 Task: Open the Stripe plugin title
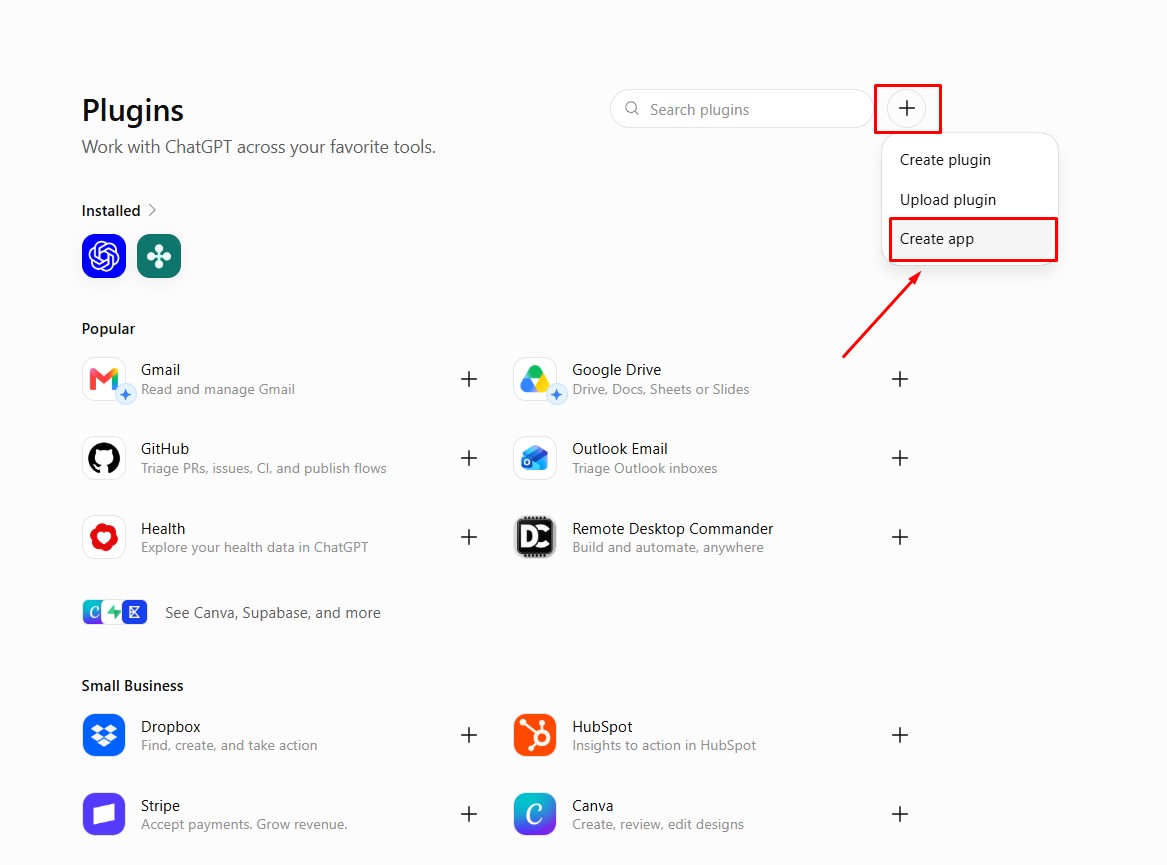point(161,805)
